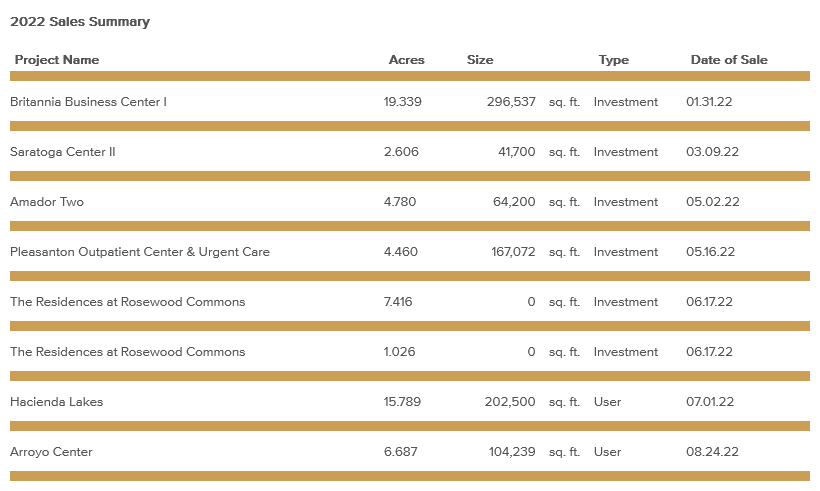
Task: Click sale date in 7.416 acres row
Action: (x=709, y=302)
